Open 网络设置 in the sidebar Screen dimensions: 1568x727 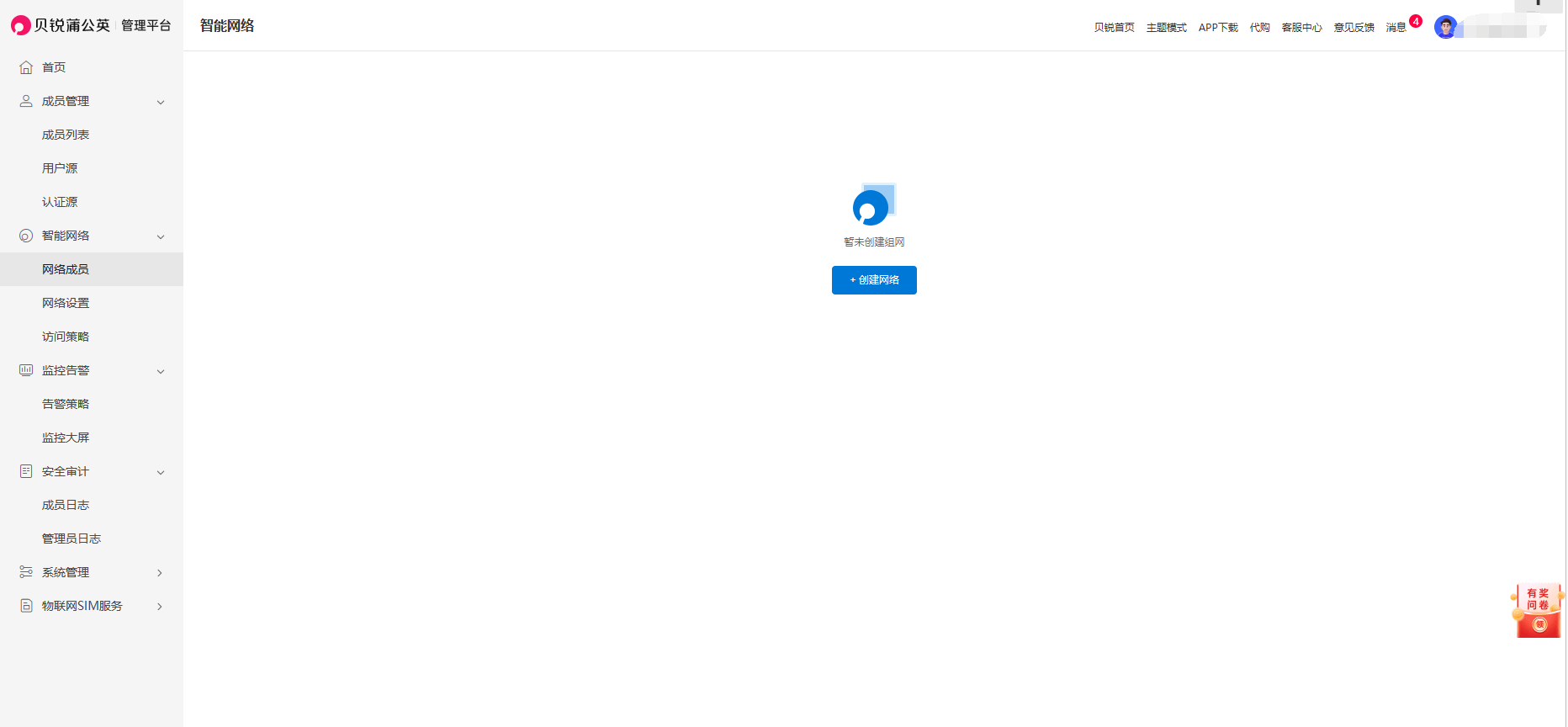(66, 303)
